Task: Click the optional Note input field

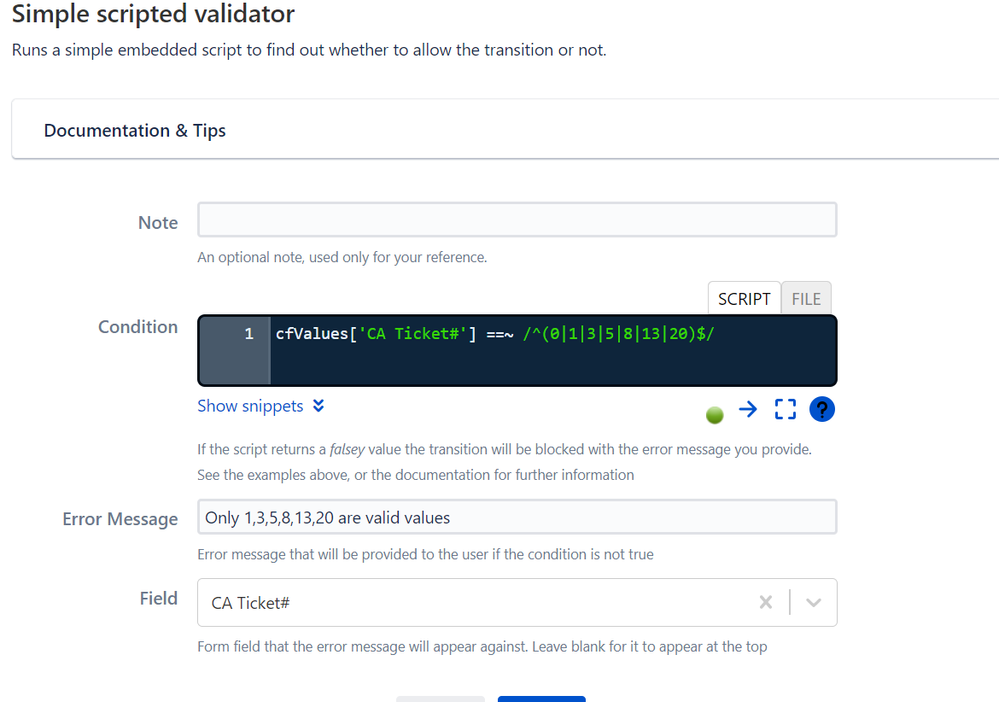Action: pos(516,219)
